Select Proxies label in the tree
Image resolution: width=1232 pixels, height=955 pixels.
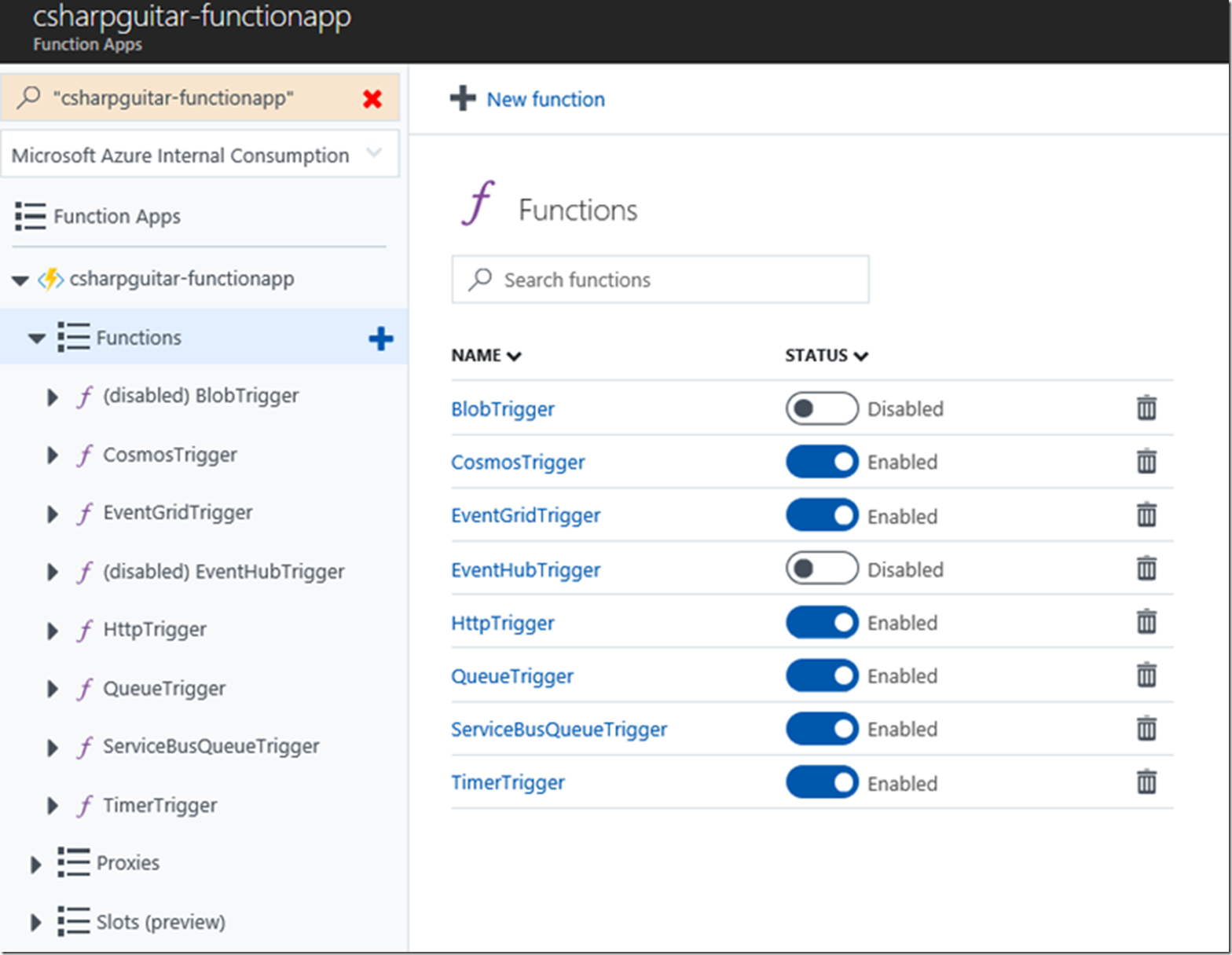coord(127,862)
